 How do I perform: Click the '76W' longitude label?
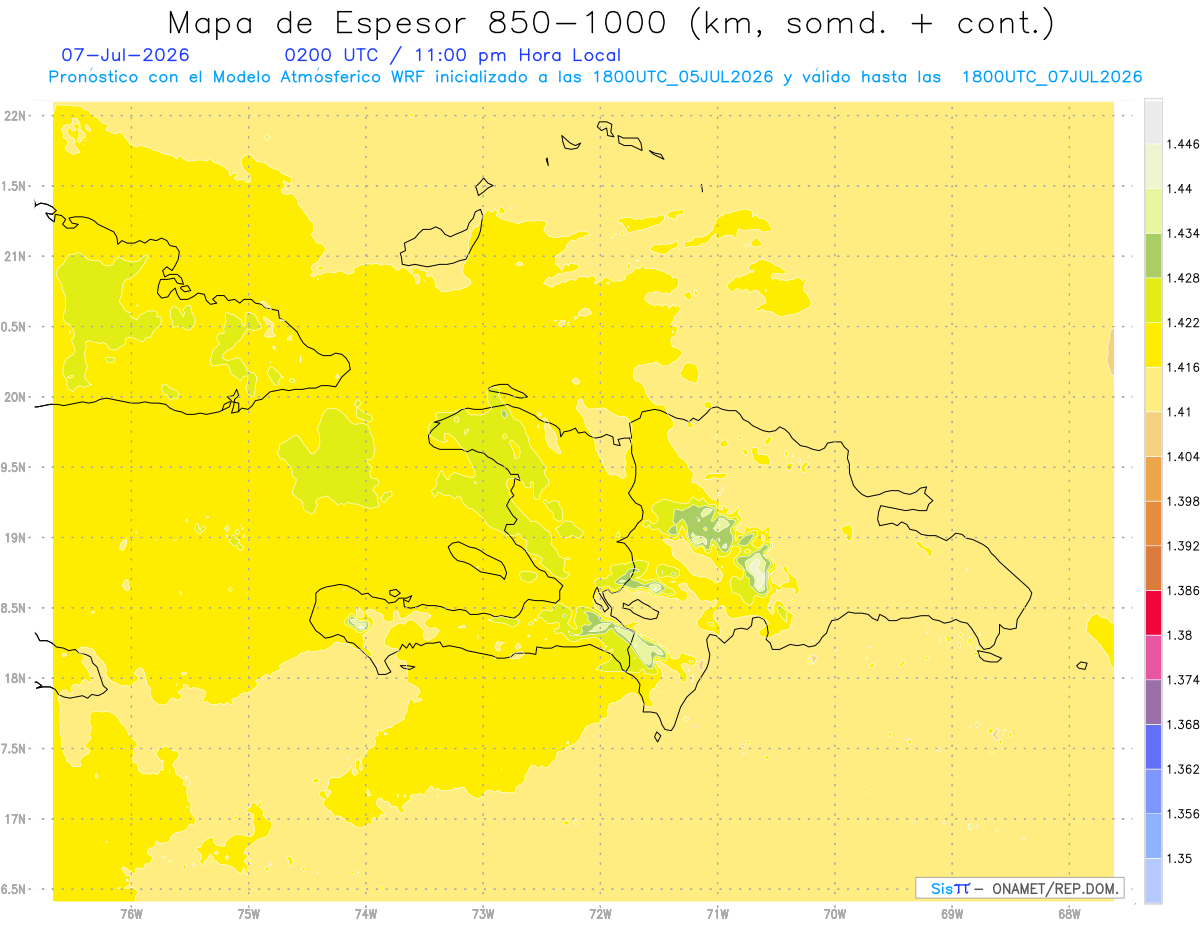pos(131,913)
